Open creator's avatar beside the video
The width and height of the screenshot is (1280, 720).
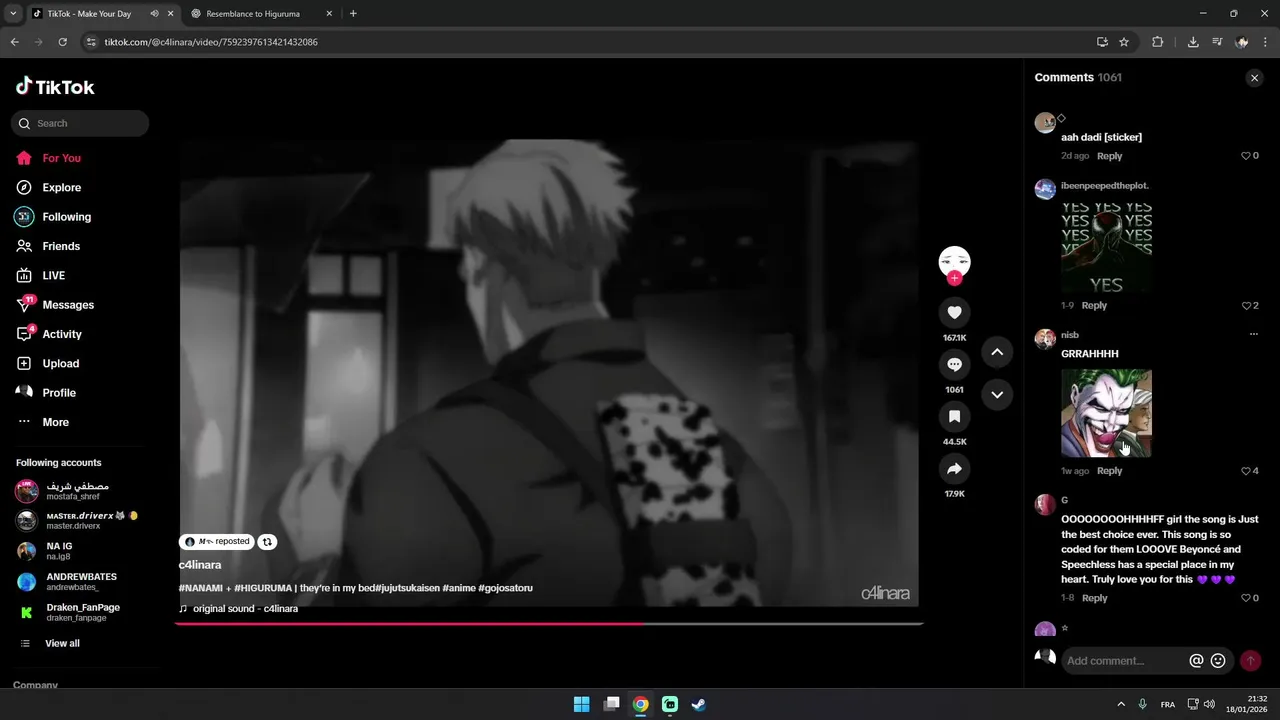(x=954, y=261)
